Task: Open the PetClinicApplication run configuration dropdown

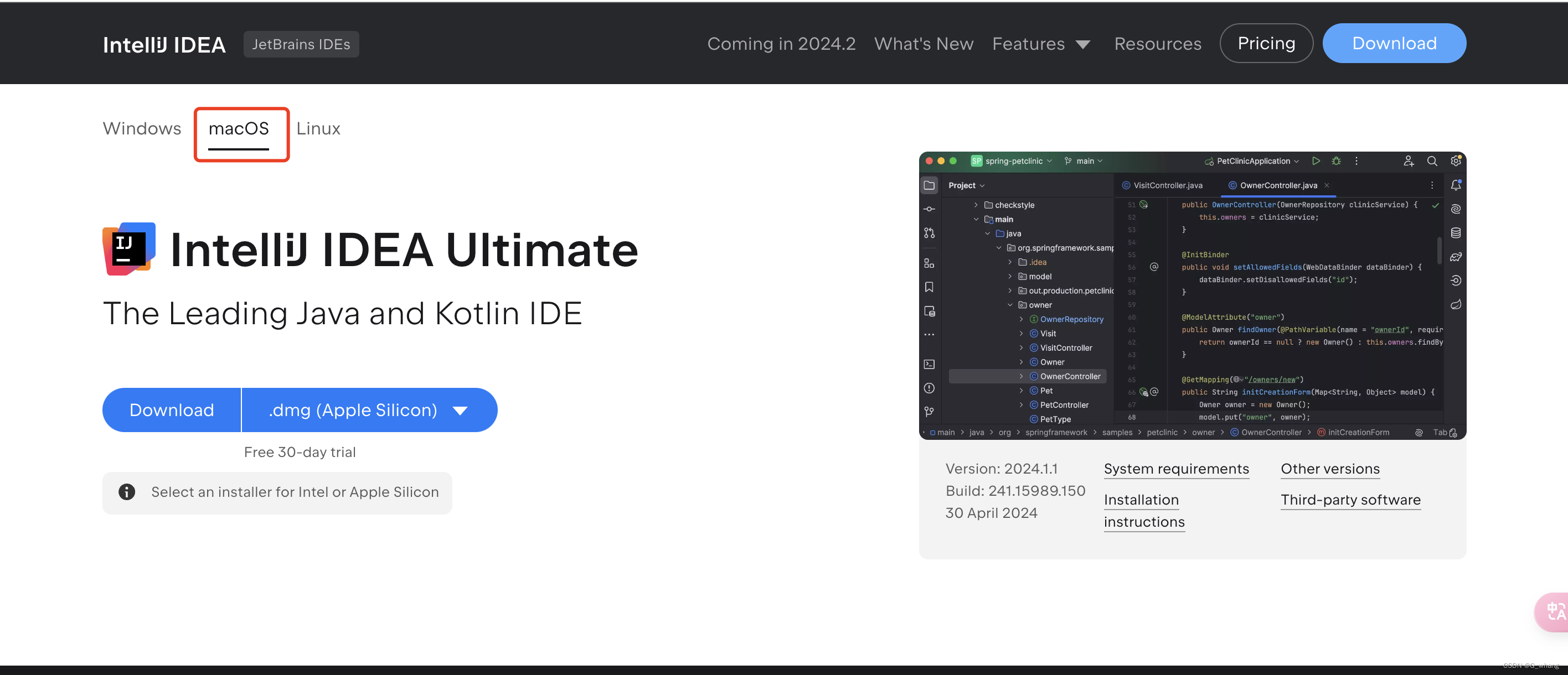Action: [1252, 161]
